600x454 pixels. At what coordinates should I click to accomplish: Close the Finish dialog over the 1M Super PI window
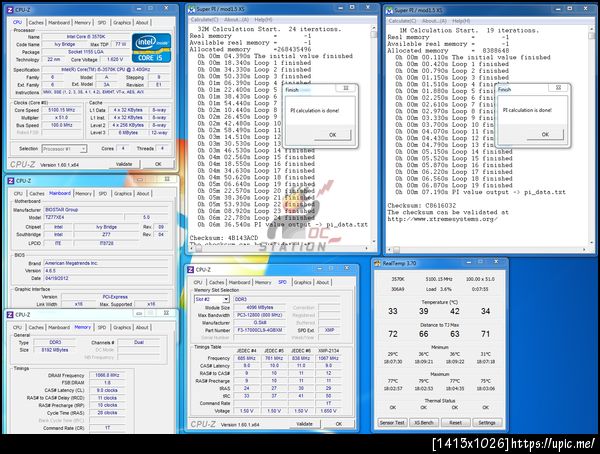[558, 88]
